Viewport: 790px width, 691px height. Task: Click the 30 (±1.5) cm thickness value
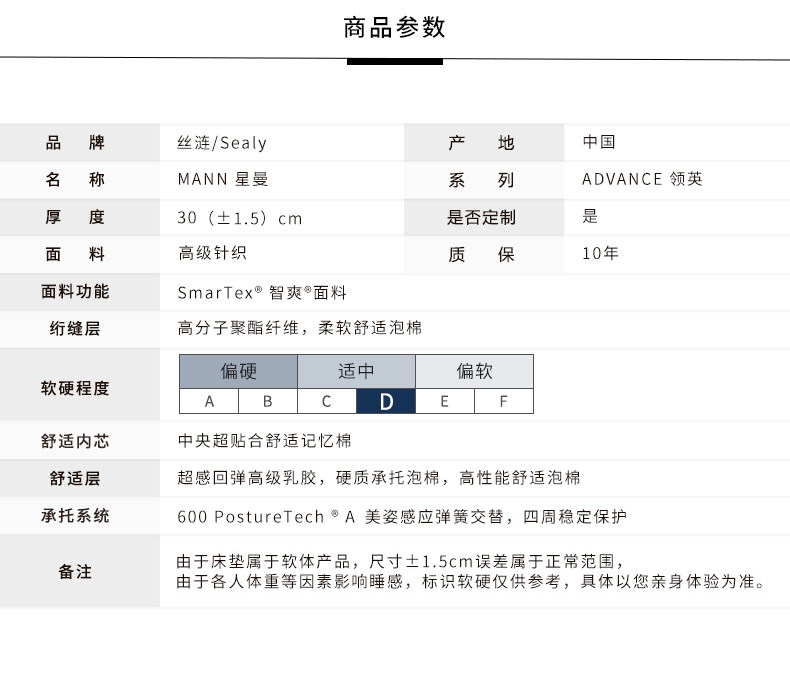[x=240, y=218]
